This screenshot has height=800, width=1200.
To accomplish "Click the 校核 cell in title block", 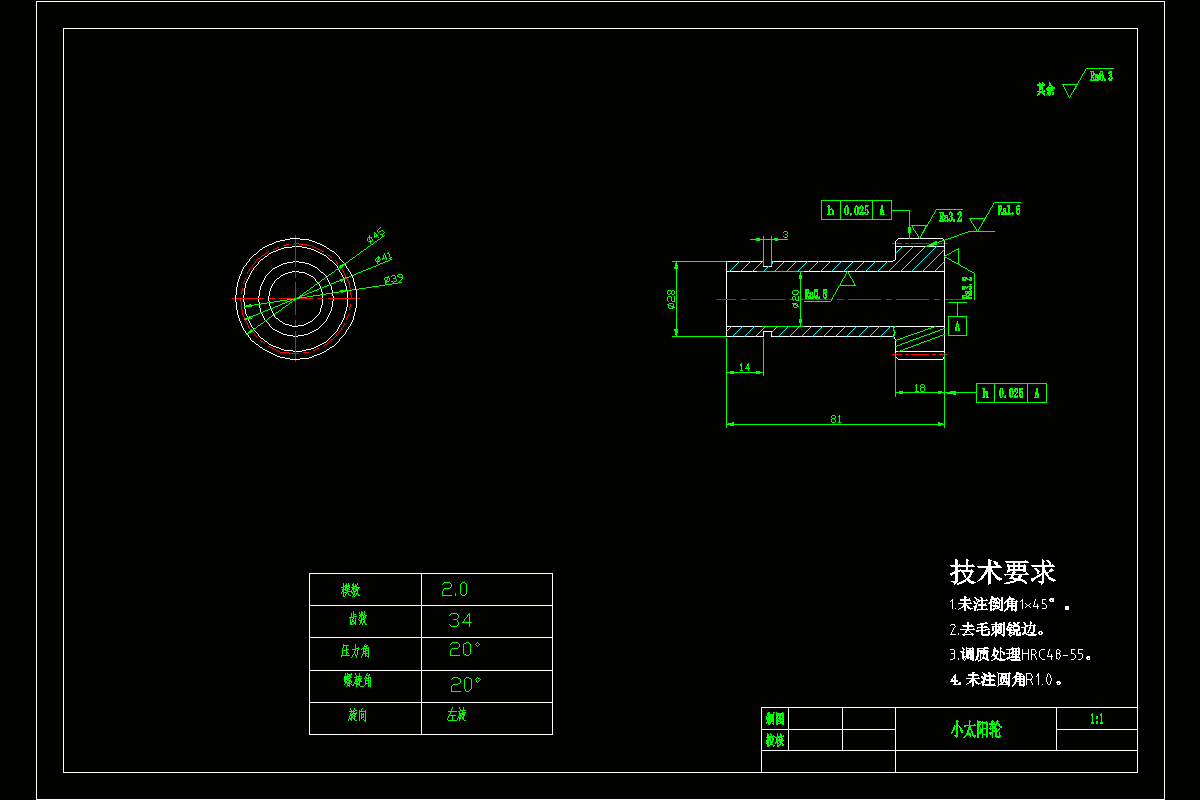I will (x=775, y=740).
